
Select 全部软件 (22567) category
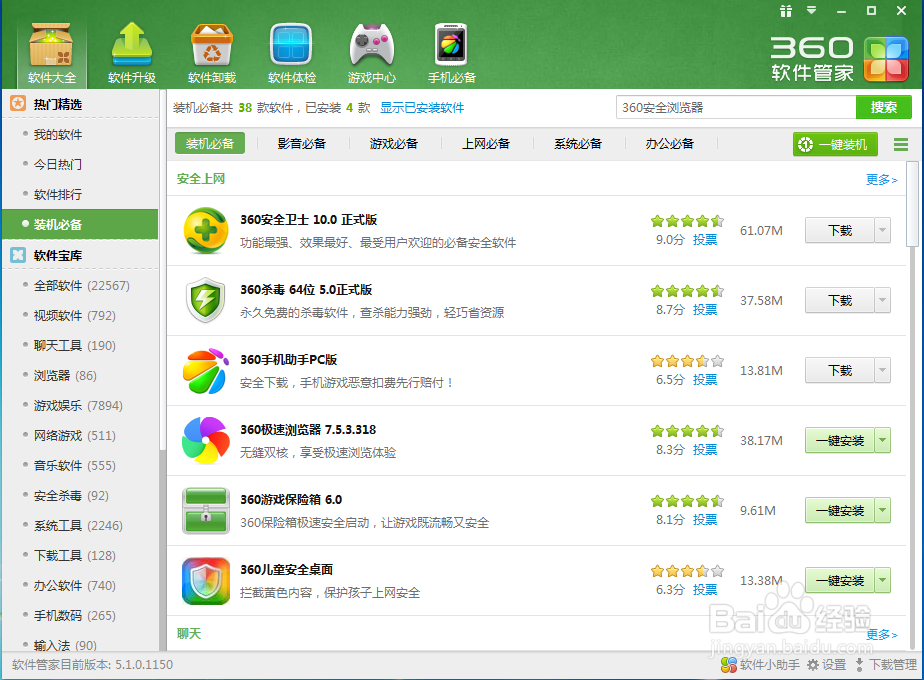pyautogui.click(x=80, y=286)
